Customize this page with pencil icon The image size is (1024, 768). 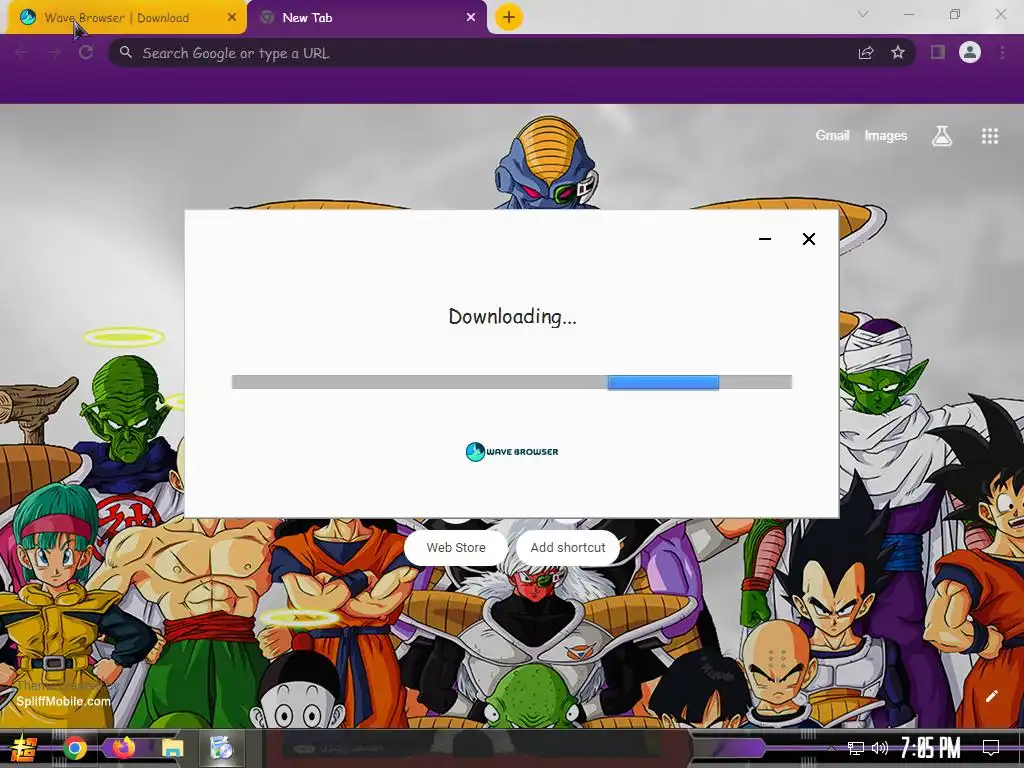pos(991,696)
